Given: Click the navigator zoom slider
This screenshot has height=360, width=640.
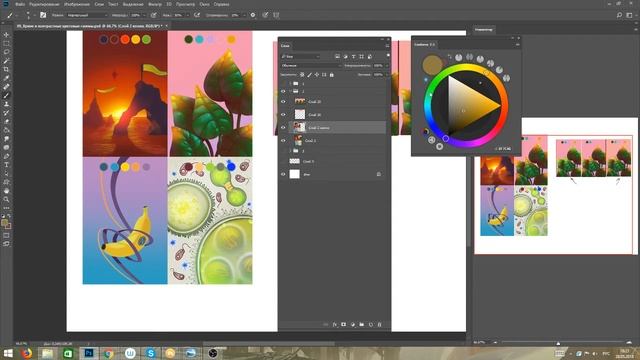Looking at the screenshot, I should (x=558, y=343).
